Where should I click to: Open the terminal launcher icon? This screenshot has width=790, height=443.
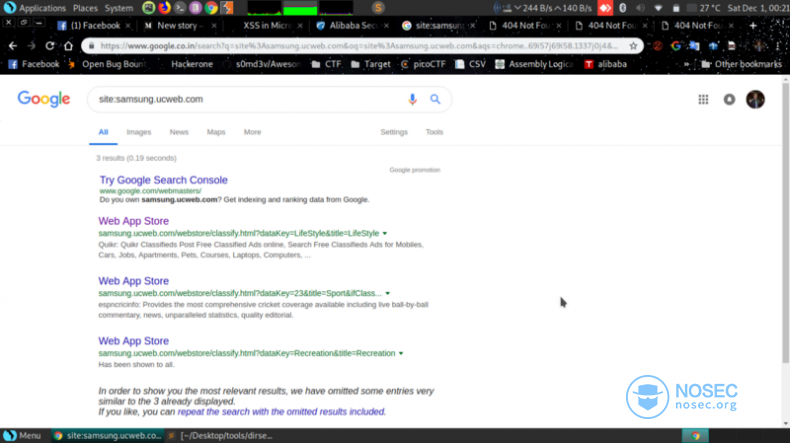click(180, 8)
